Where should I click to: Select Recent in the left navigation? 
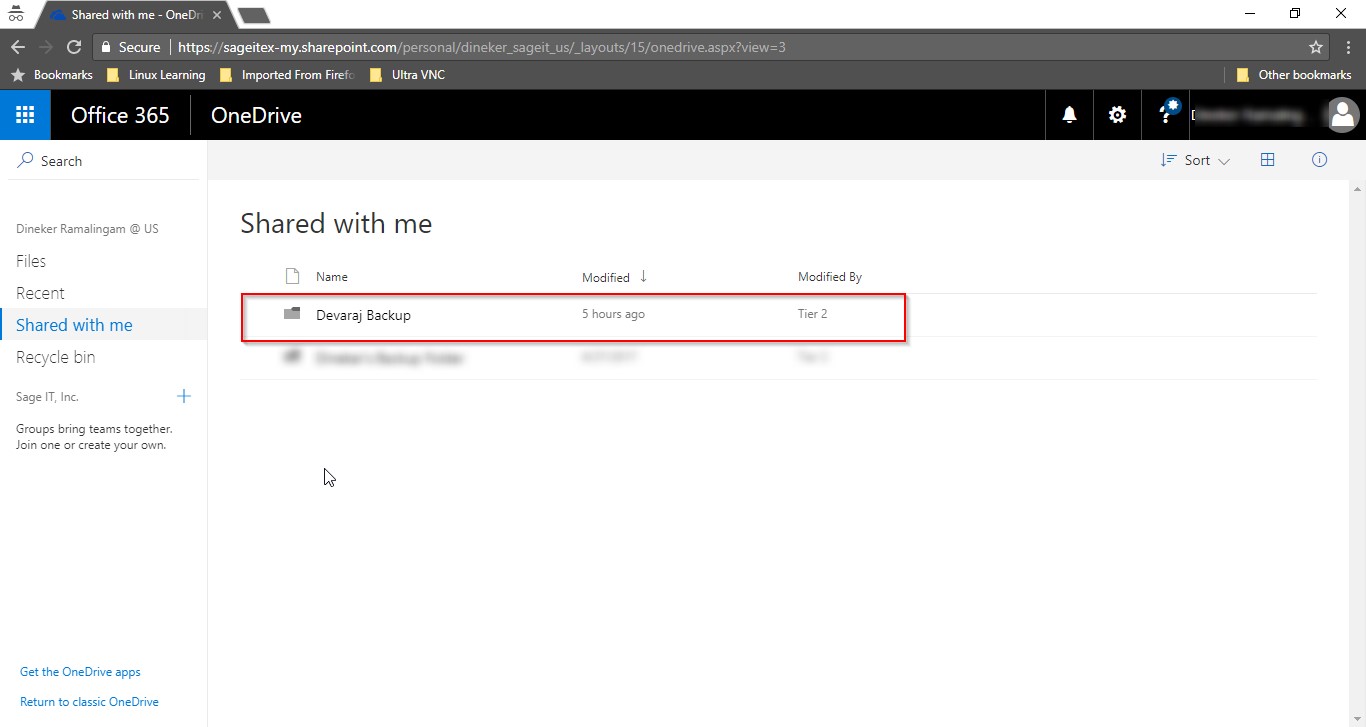40,293
